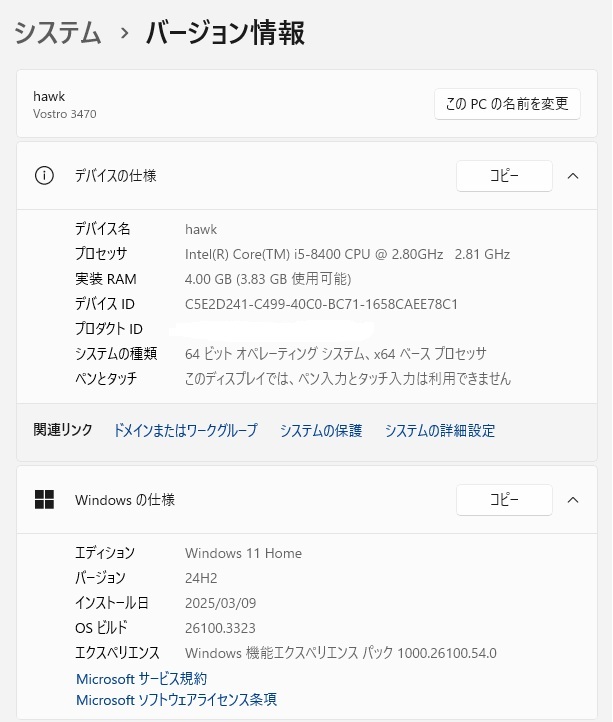The width and height of the screenshot is (613, 722).
Task: Click the この PC の名前を変更 button
Action: (507, 104)
